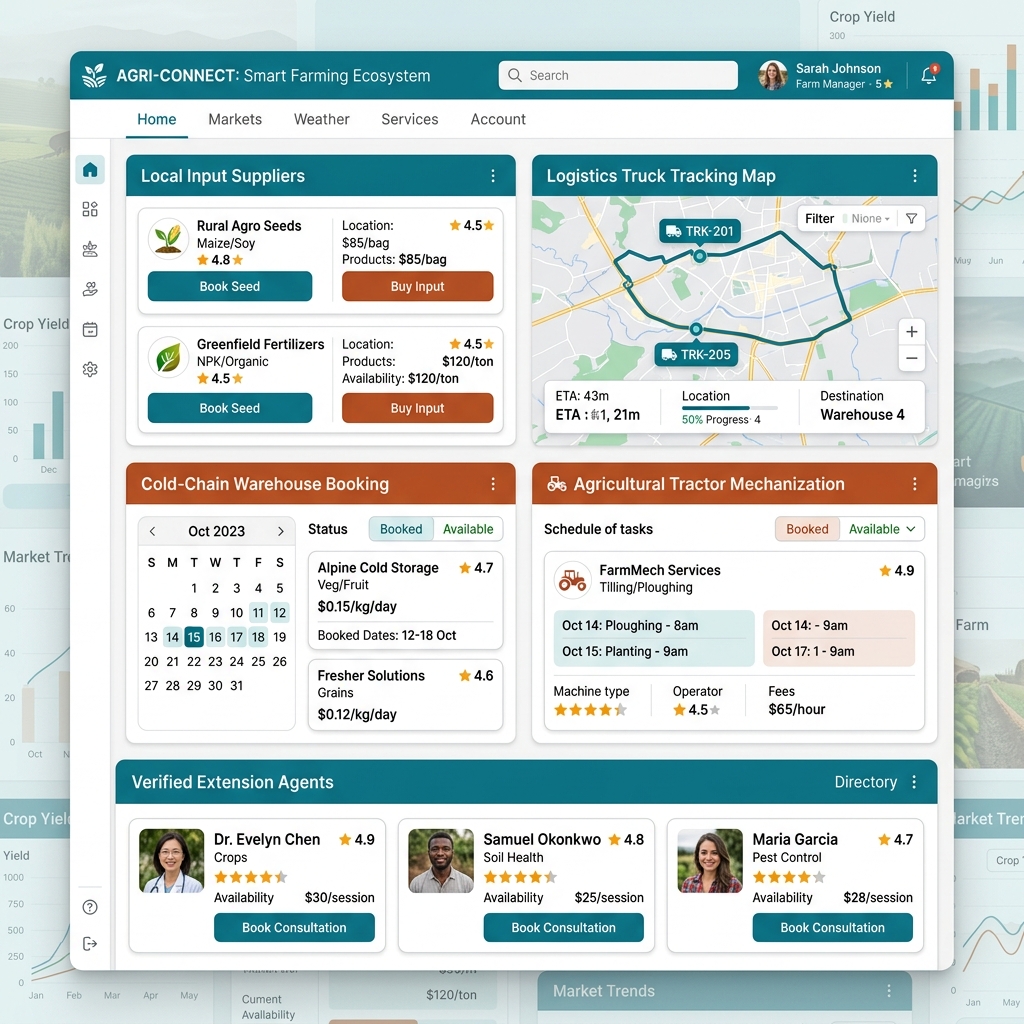Image resolution: width=1024 pixels, height=1024 pixels.
Task: Select October 16 on the calendar
Action: pyautogui.click(x=216, y=637)
